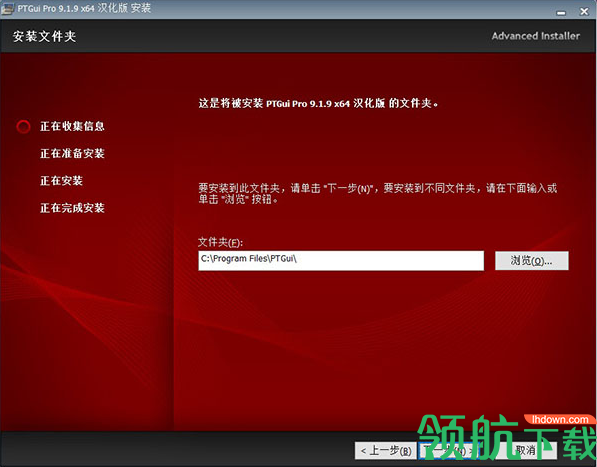Go back with 上一步(B) button
Image resolution: width=597 pixels, height=467 pixels.
click(x=386, y=451)
